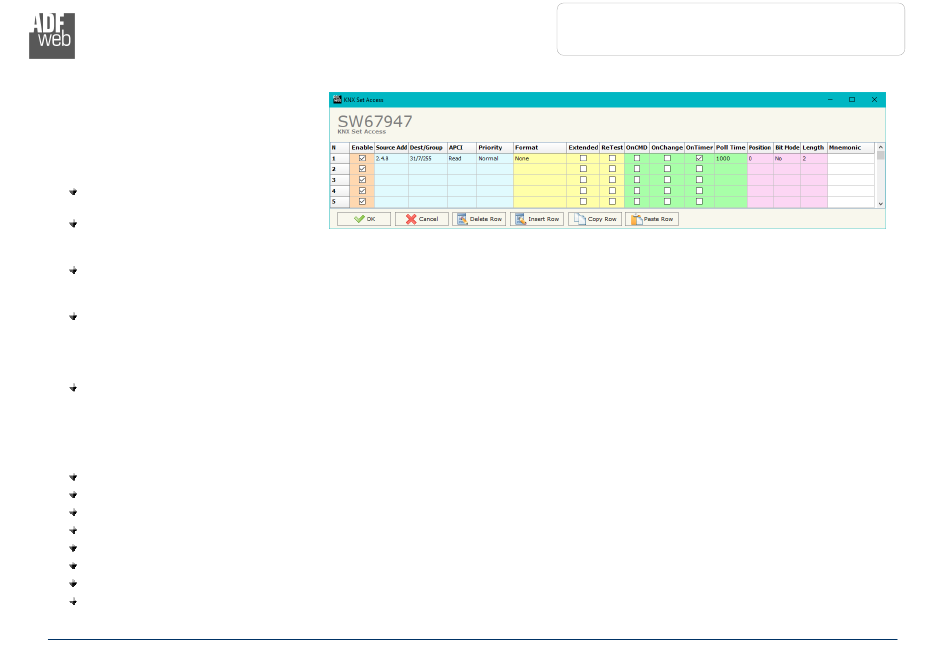The width and height of the screenshot is (950, 659).
Task: Open Bit Mode cell 'No' in row 1
Action: pyautogui.click(x=787, y=158)
